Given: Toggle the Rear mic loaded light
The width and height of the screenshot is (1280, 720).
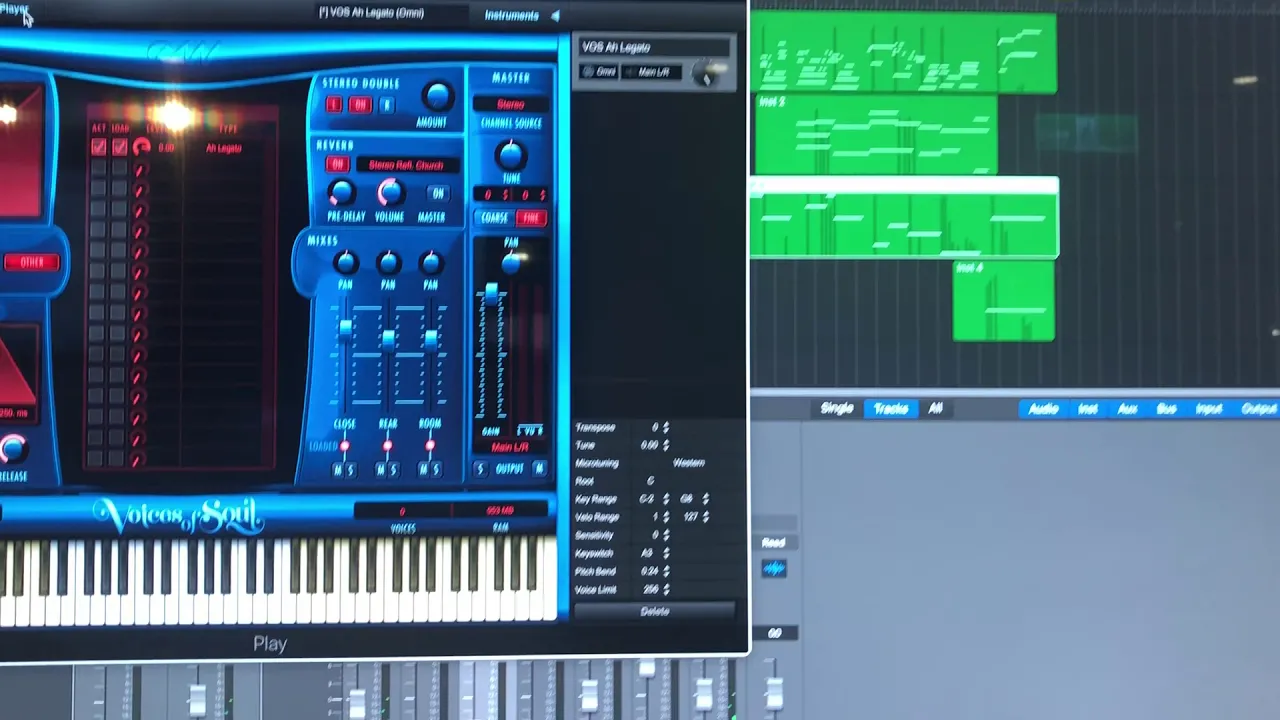Looking at the screenshot, I should 387,446.
